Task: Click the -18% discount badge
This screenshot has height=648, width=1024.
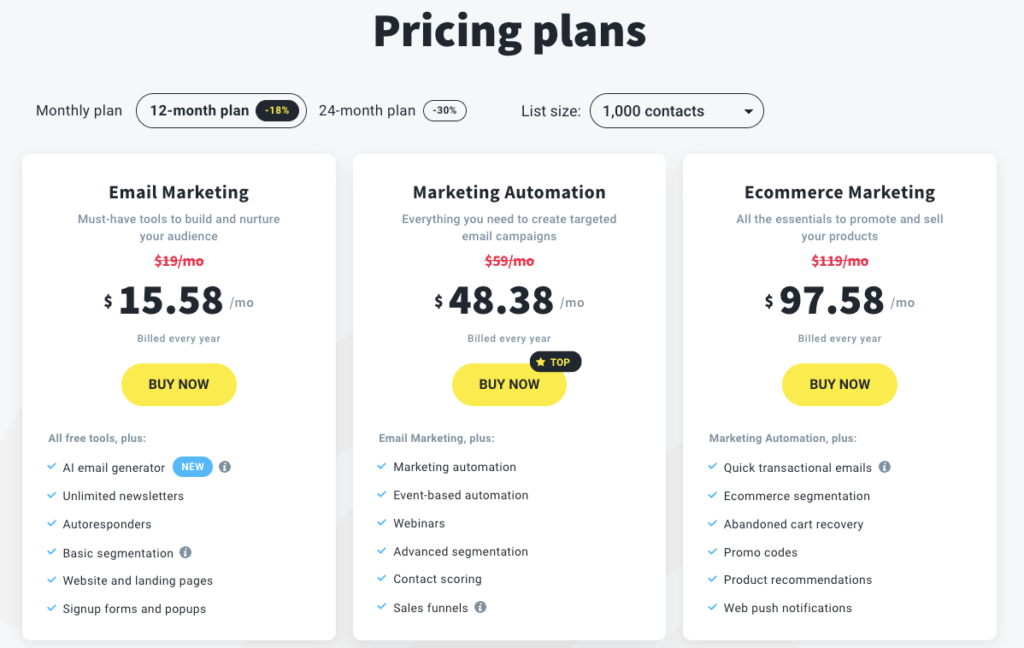Action: 277,111
